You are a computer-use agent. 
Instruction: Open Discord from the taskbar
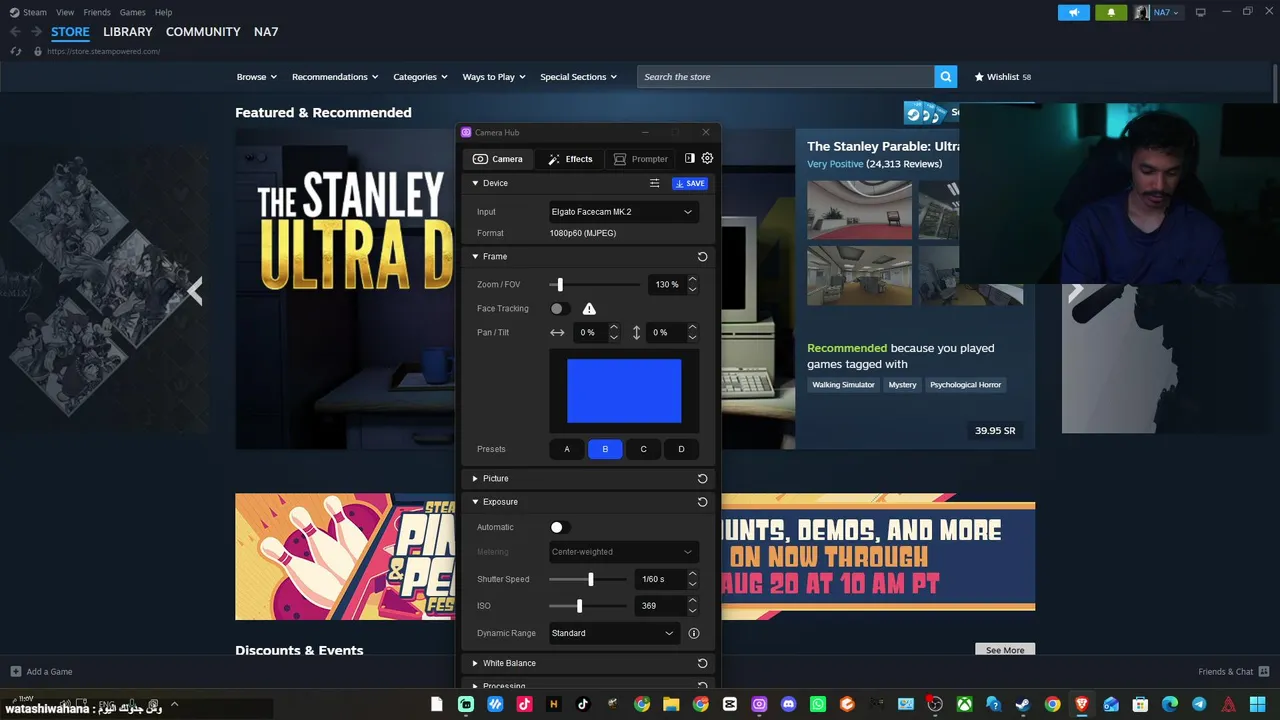(789, 704)
